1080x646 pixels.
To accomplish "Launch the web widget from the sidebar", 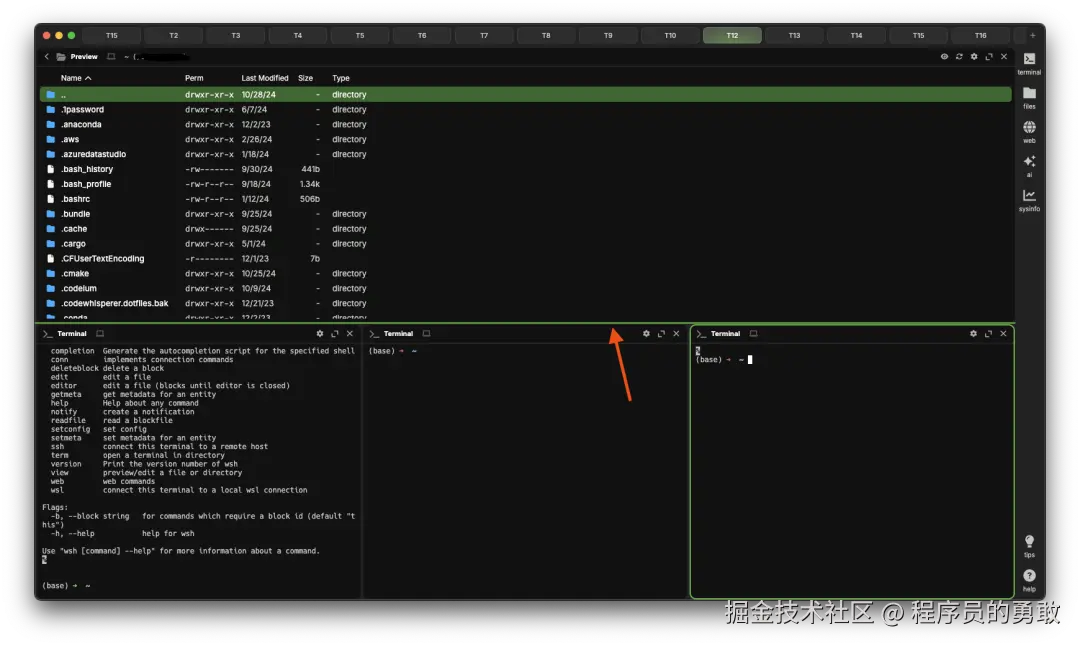I will 1029,128.
